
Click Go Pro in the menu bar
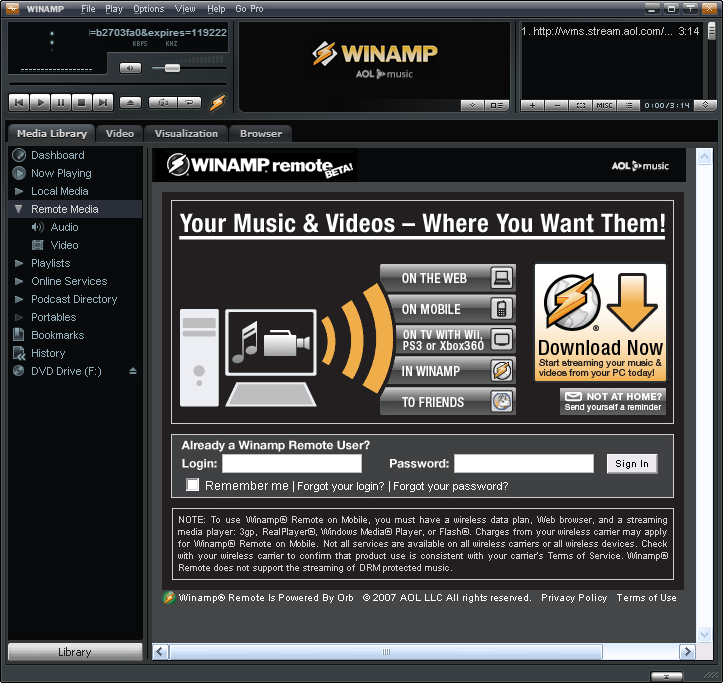[x=249, y=9]
